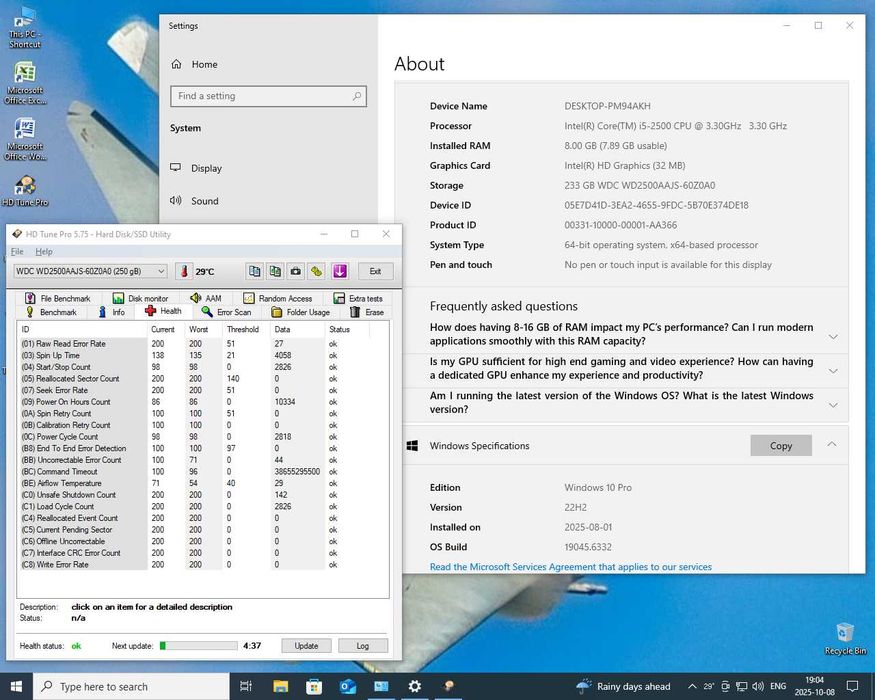875x700 pixels.
Task: Click the copy-text-to-clipboard icon in HD Tune toolbar
Action: tap(254, 271)
